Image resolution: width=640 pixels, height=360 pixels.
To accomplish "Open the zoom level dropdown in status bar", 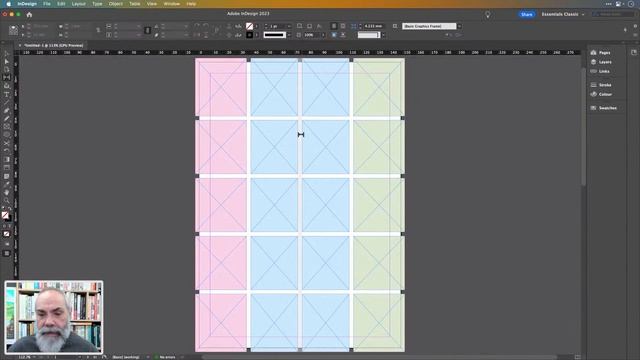I will tap(34, 357).
